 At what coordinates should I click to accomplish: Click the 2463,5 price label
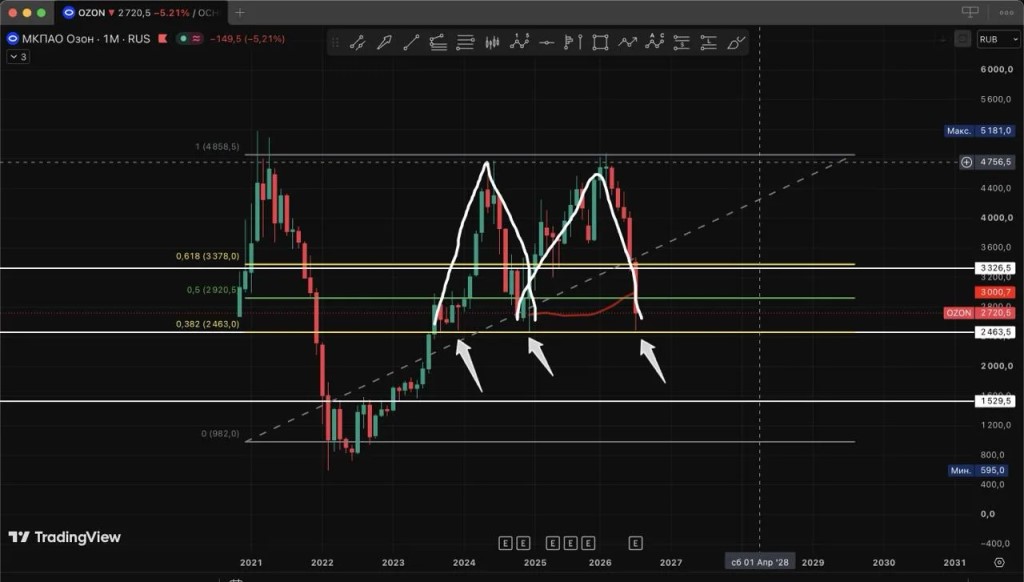(995, 332)
